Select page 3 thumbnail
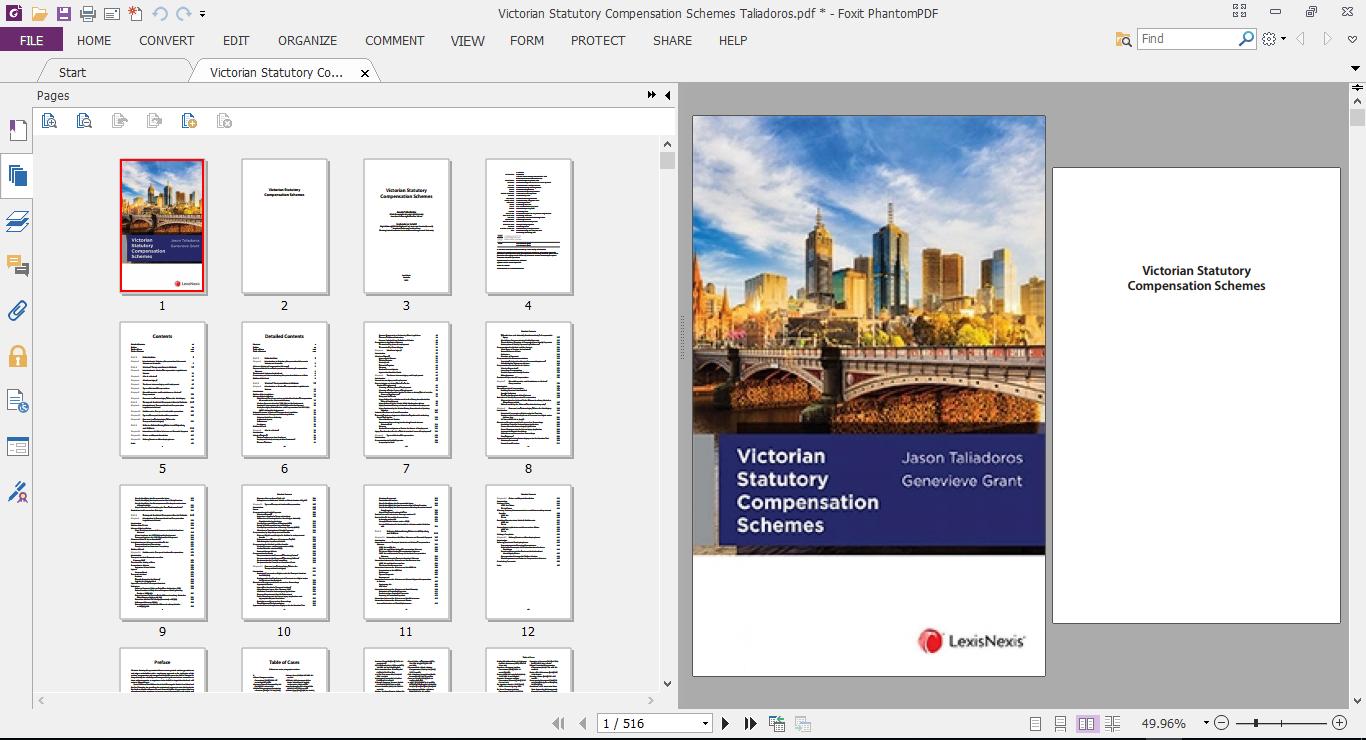 tap(406, 226)
